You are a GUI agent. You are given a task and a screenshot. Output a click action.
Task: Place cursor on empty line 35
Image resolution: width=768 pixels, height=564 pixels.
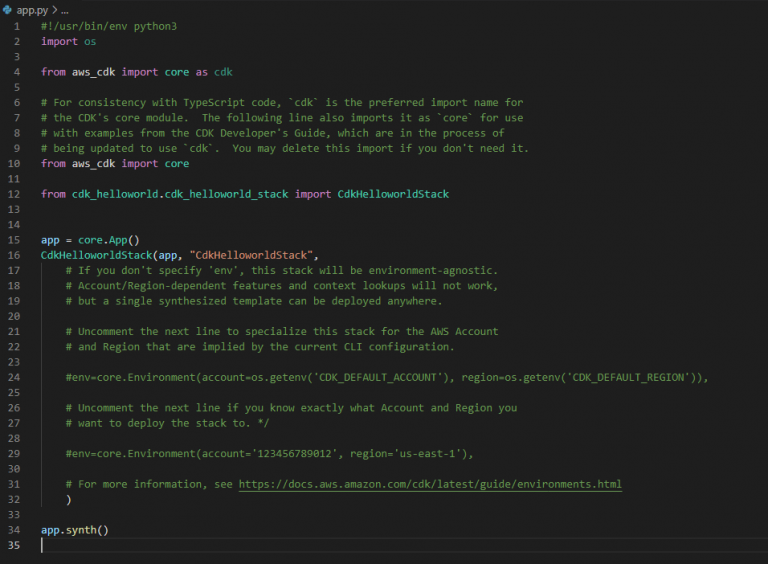click(x=200, y=545)
